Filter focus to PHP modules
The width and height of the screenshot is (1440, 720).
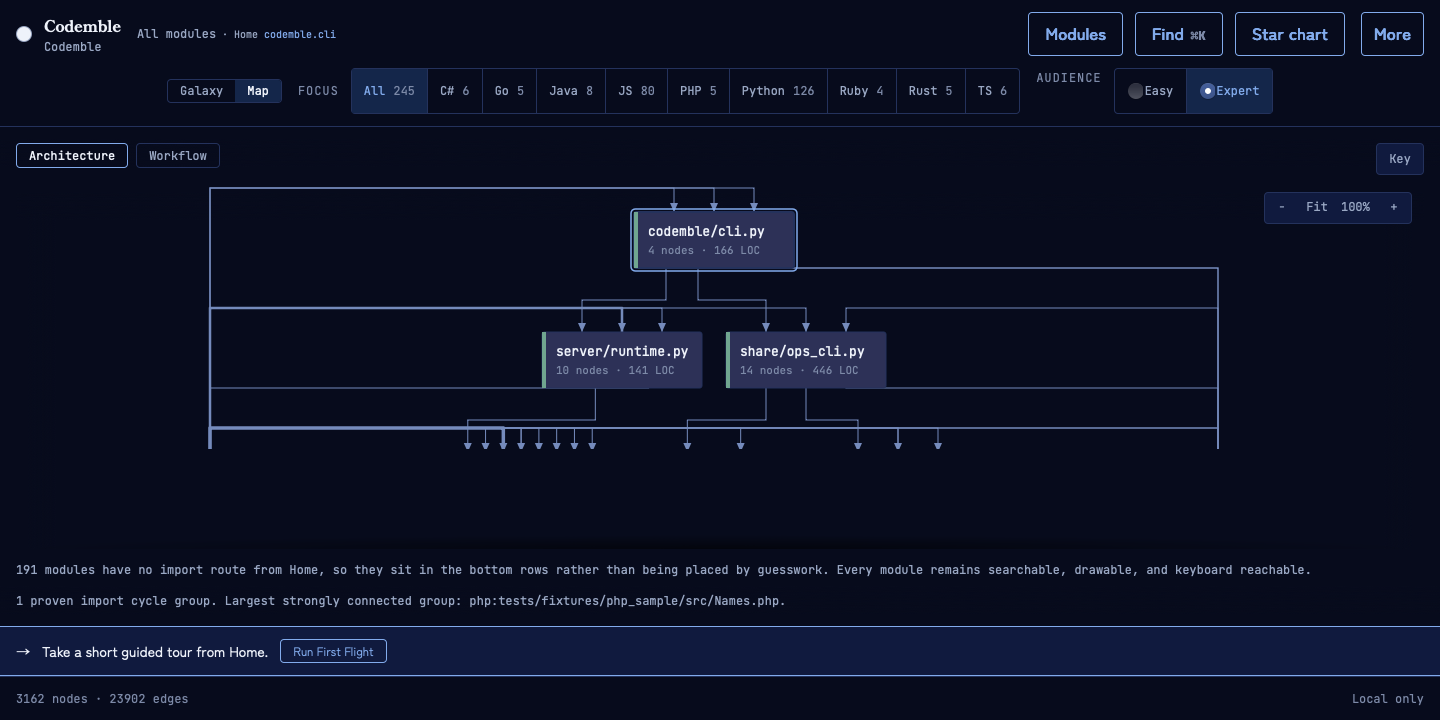pos(698,91)
